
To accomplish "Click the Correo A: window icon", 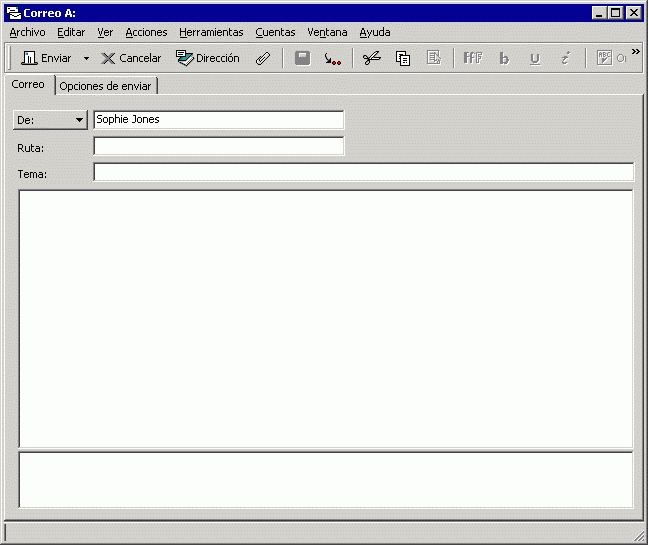I will [14, 13].
